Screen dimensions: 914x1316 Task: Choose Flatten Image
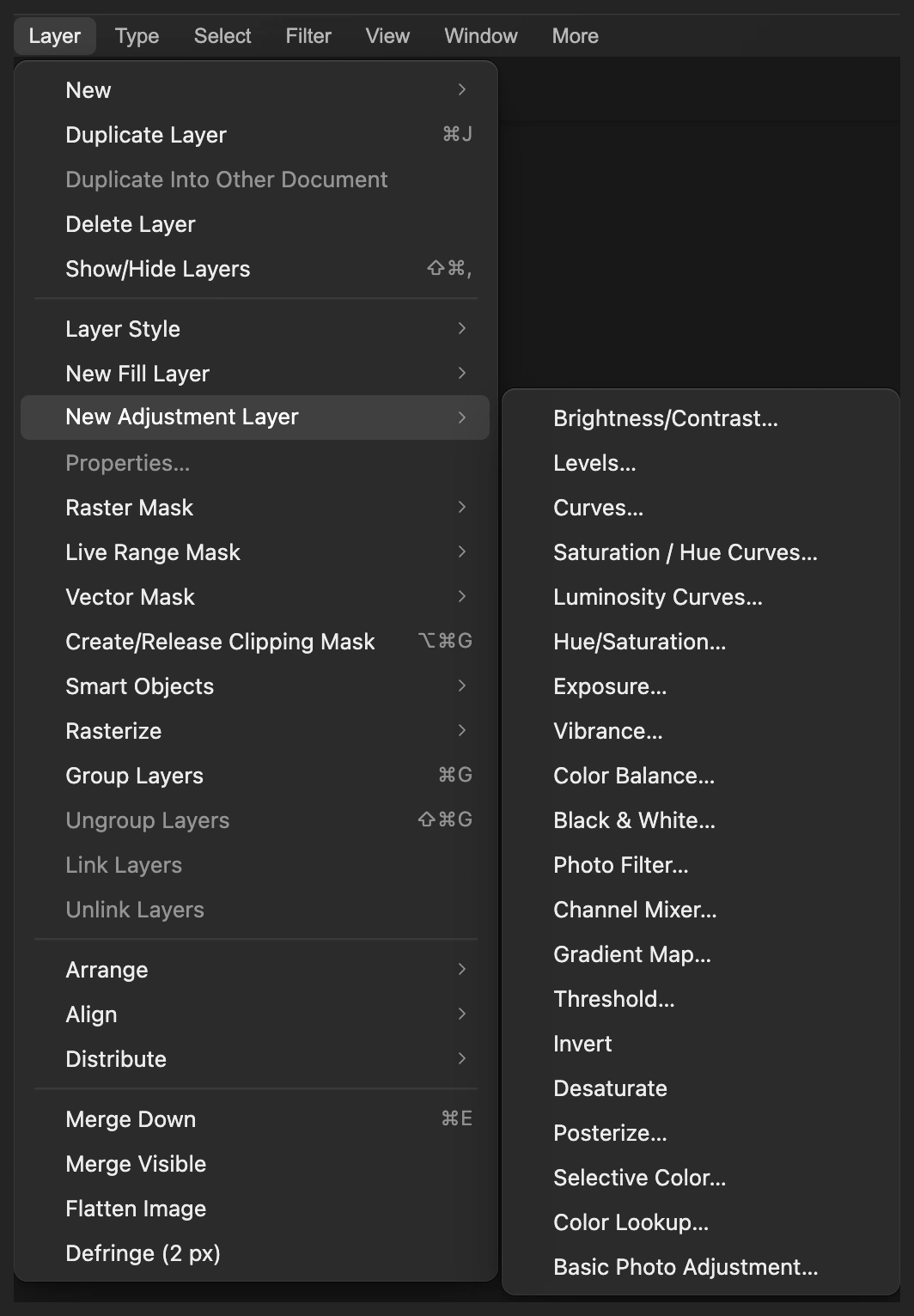[x=255, y=1209]
